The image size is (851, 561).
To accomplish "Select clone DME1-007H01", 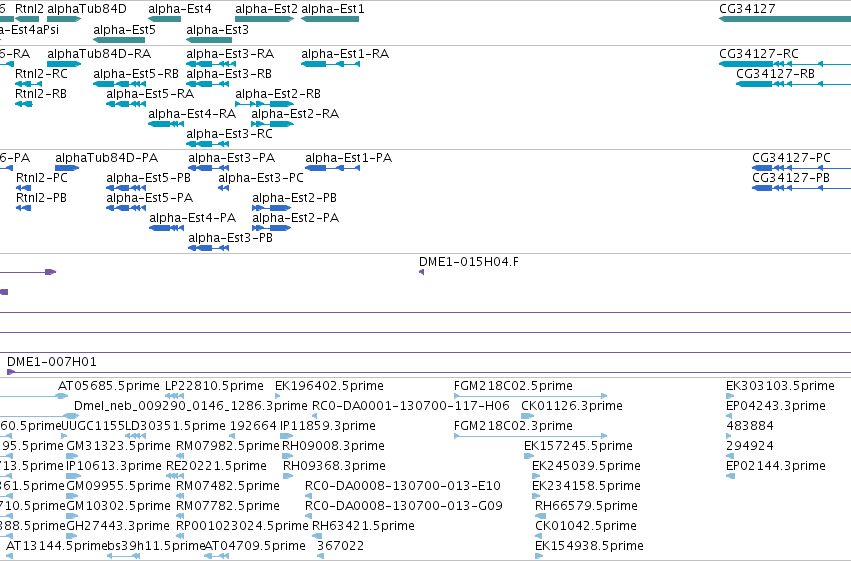I will pyautogui.click(x=52, y=362).
